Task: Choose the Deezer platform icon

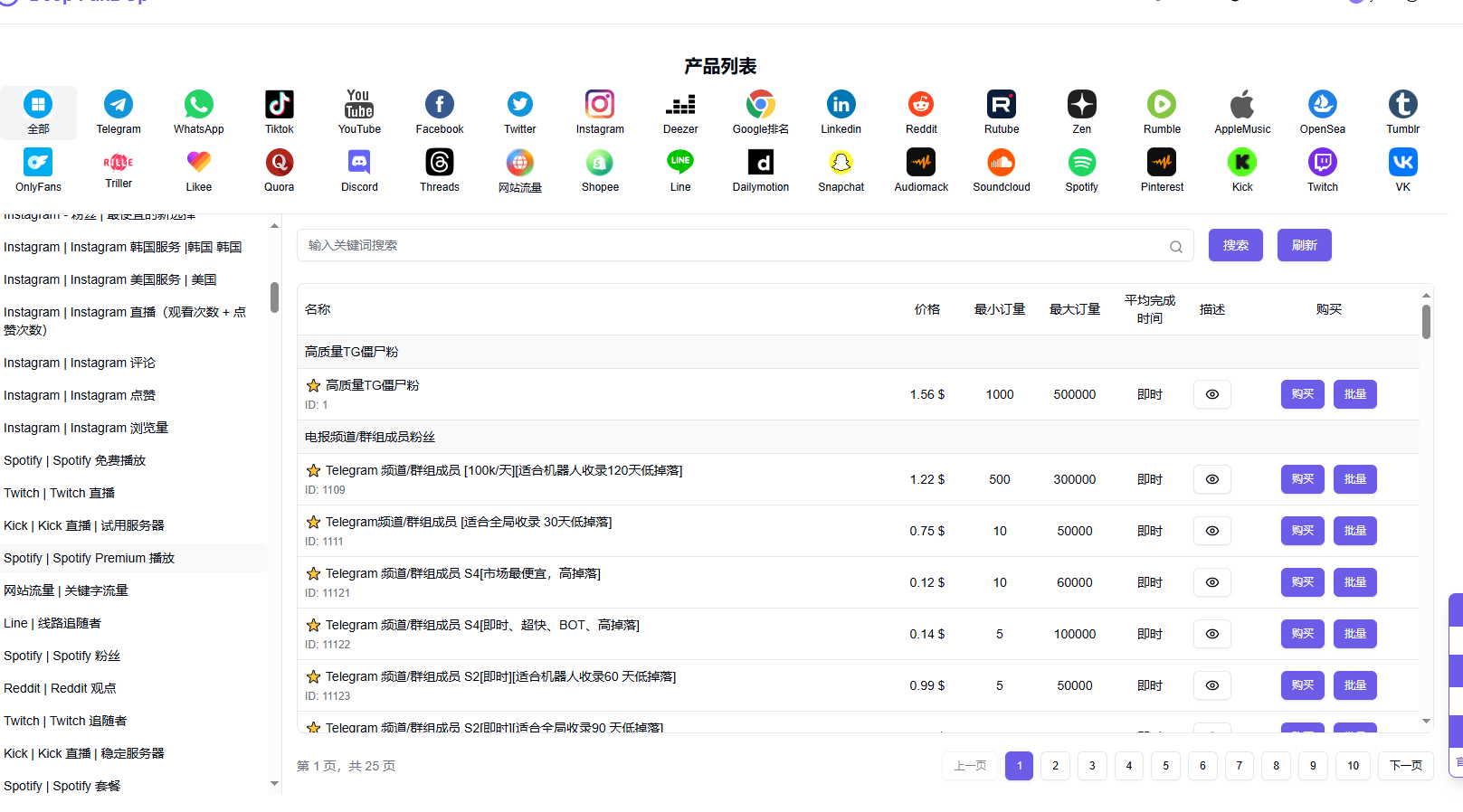Action: [x=680, y=104]
